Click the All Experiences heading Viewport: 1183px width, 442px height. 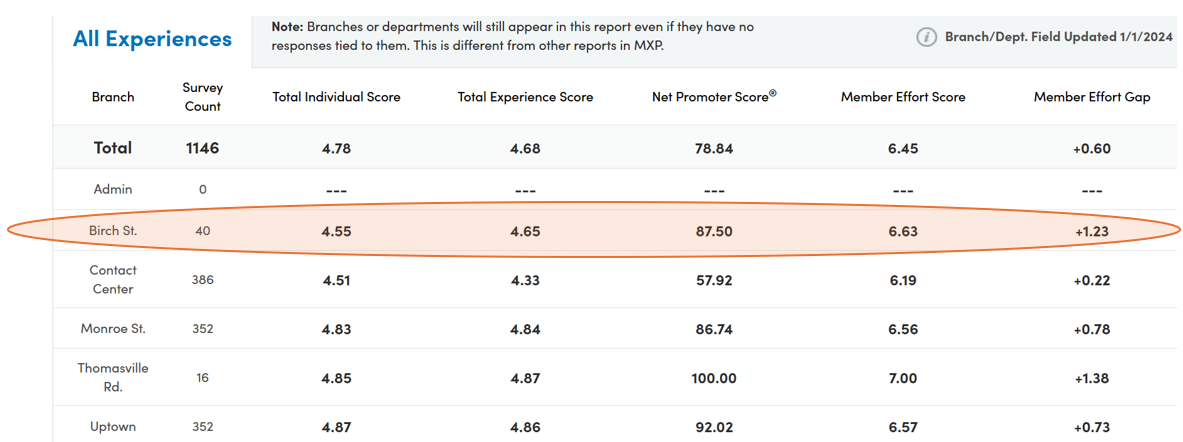pos(152,39)
